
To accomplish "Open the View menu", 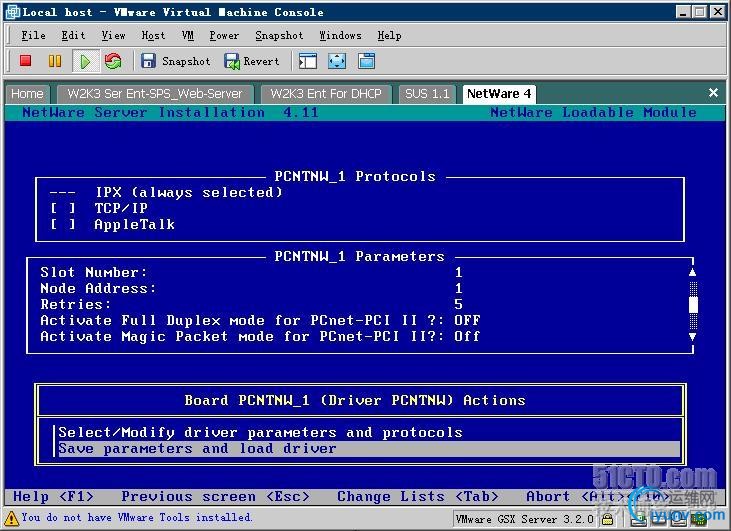I will pyautogui.click(x=113, y=35).
